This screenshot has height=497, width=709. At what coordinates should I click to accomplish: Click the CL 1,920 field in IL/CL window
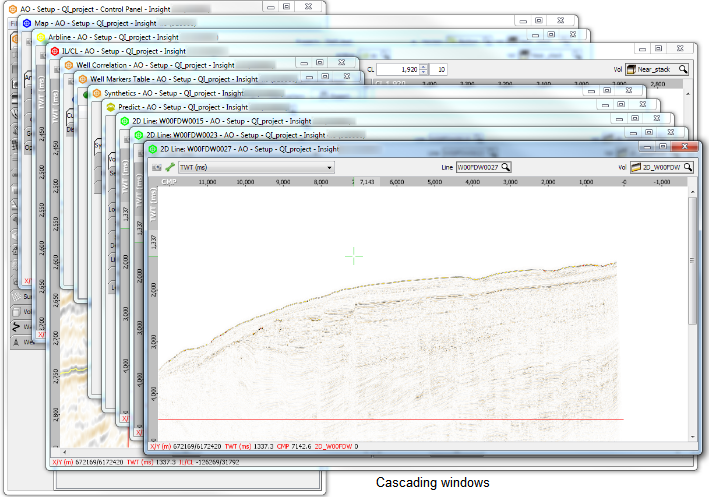[397, 70]
